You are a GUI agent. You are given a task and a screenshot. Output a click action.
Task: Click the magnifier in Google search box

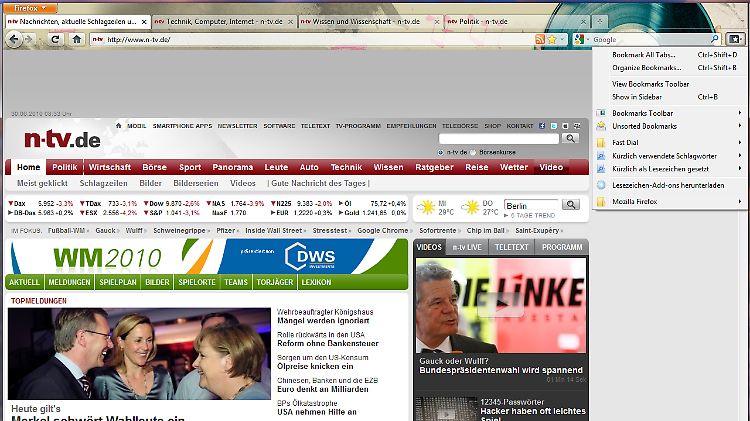point(713,39)
